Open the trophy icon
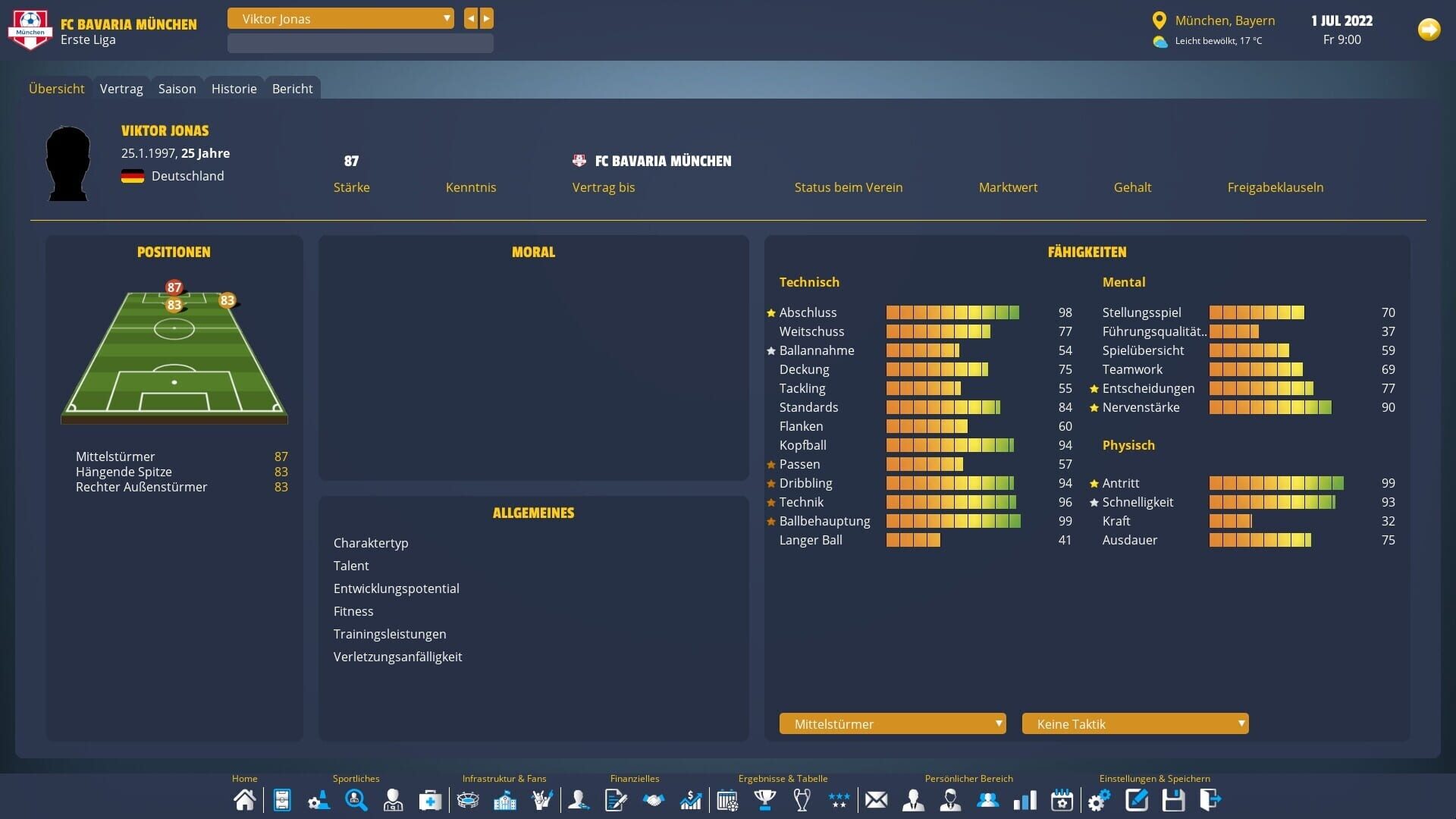 tap(765, 800)
